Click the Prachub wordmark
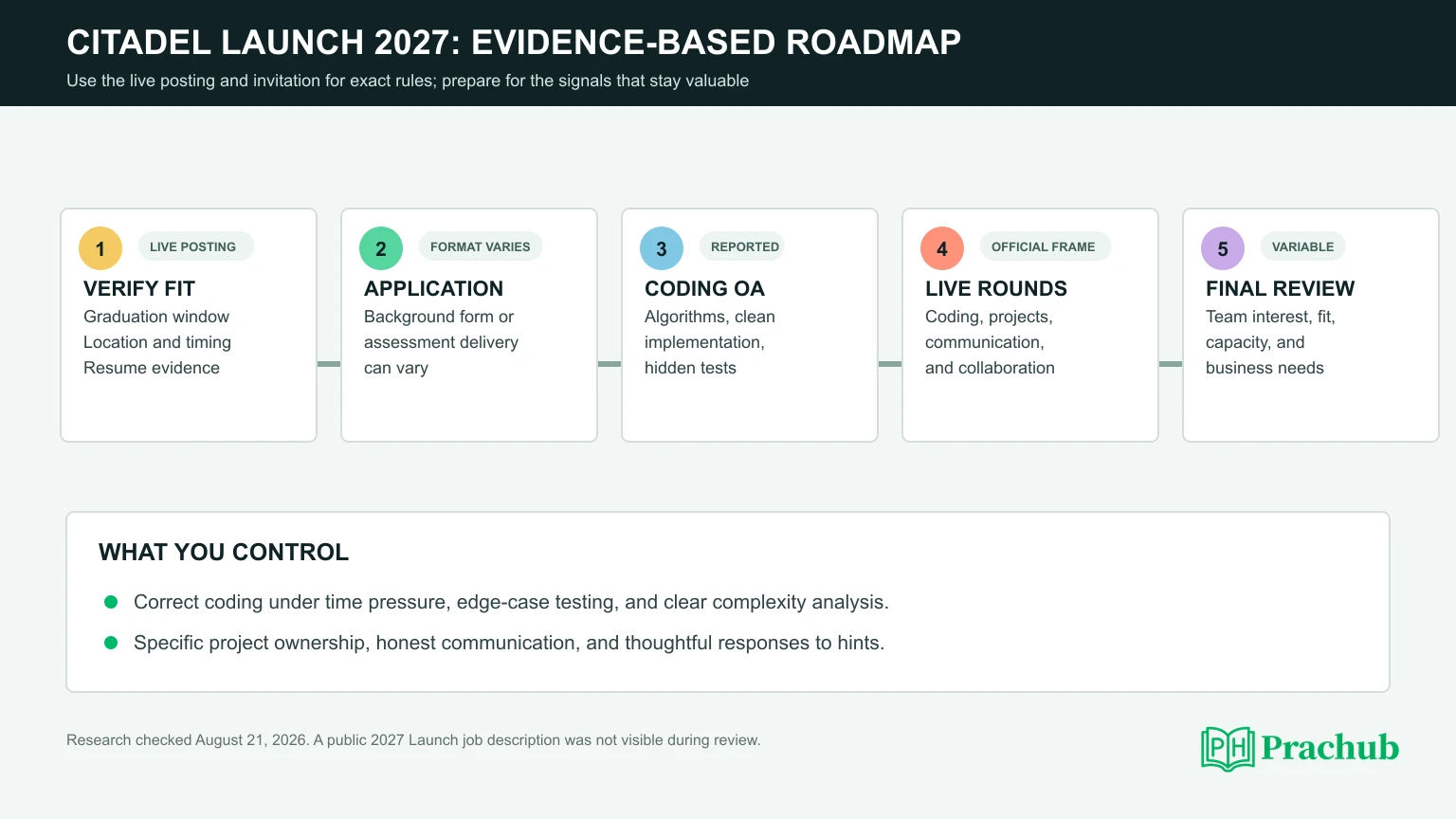The image size is (1456, 819). pos(1330,748)
